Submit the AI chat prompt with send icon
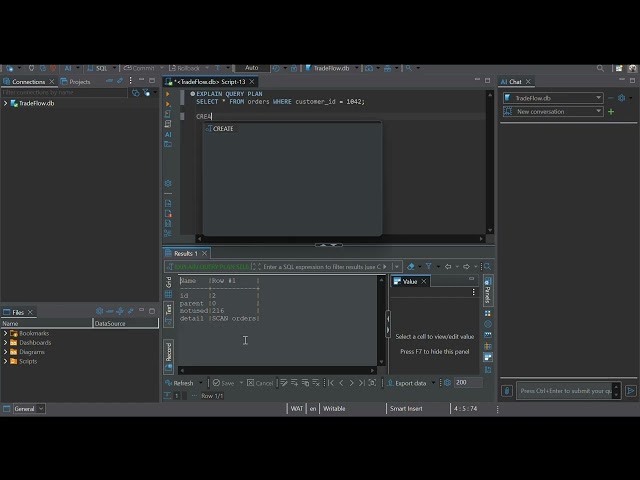640x480 pixels. 631,391
